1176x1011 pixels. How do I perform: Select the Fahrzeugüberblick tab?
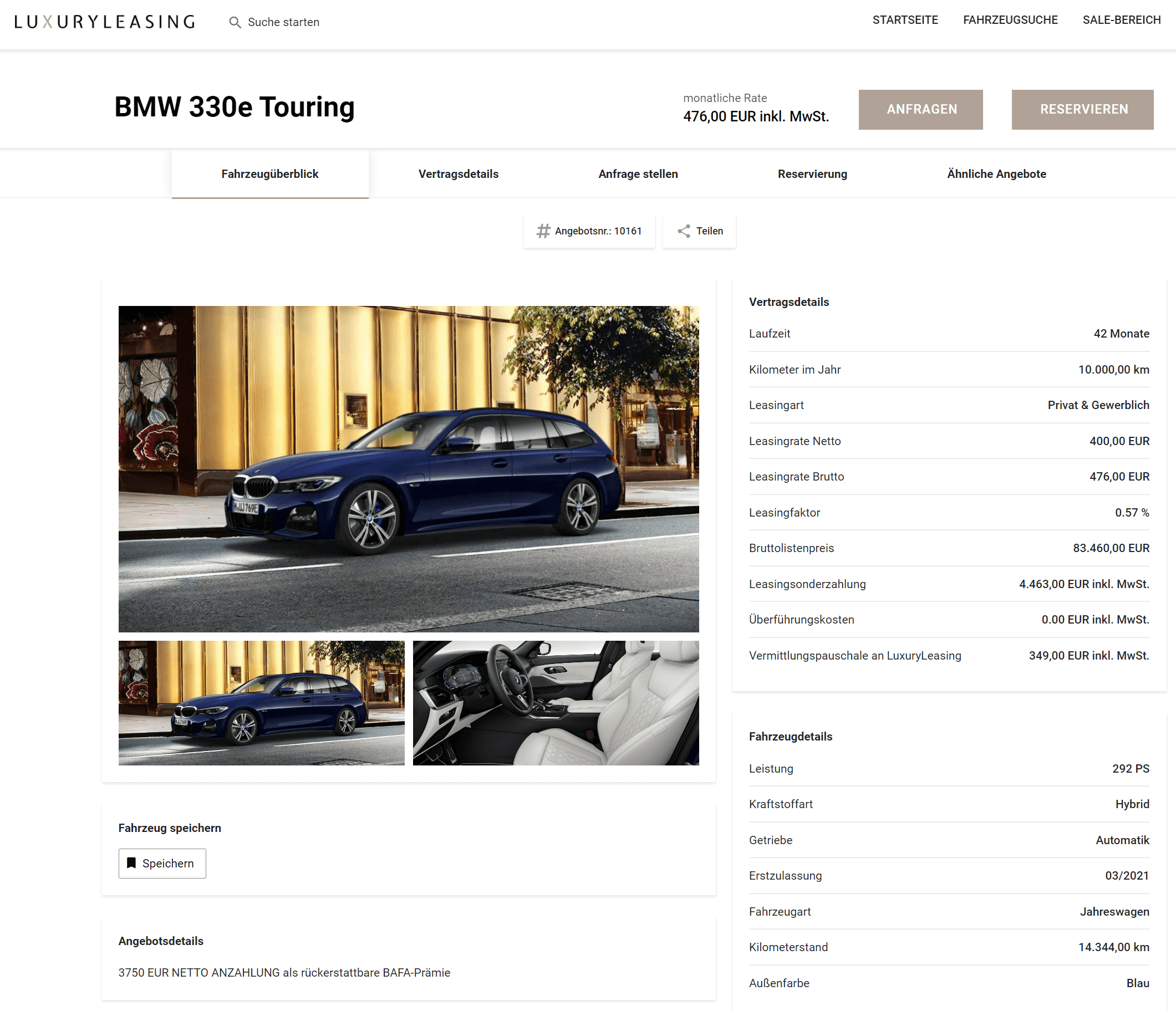click(x=269, y=174)
